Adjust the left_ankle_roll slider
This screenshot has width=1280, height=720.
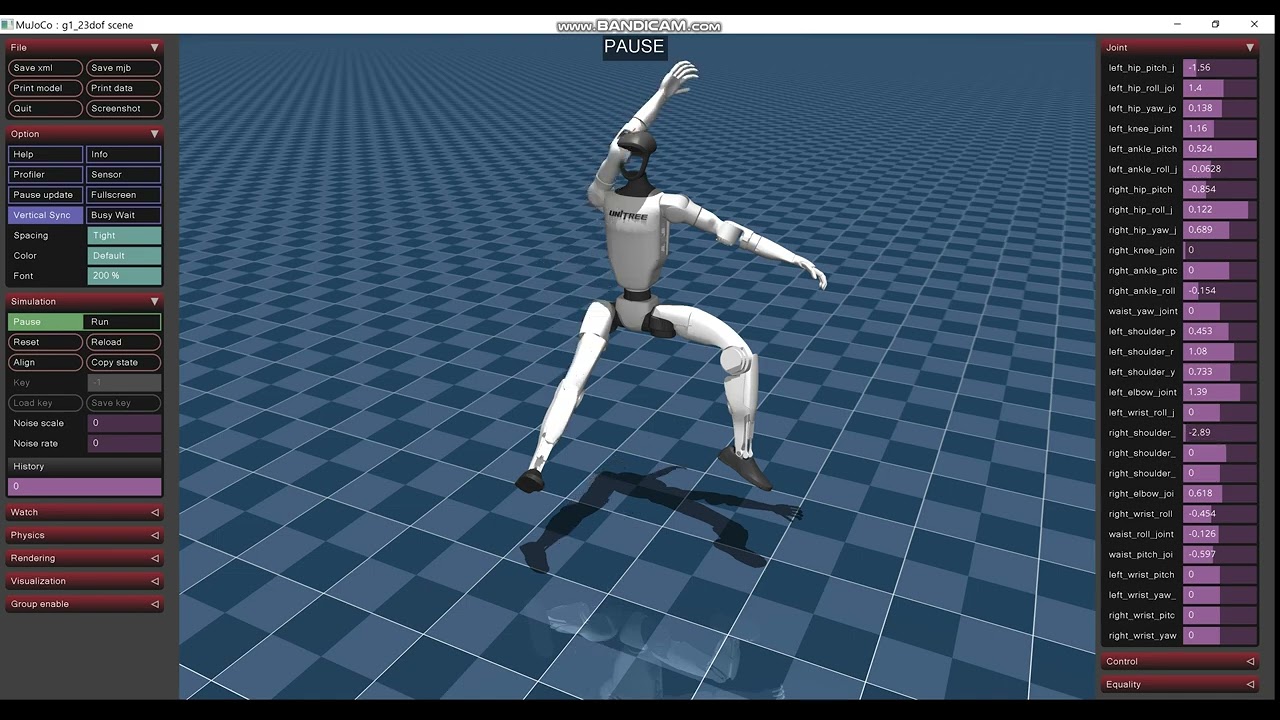[1219, 169]
